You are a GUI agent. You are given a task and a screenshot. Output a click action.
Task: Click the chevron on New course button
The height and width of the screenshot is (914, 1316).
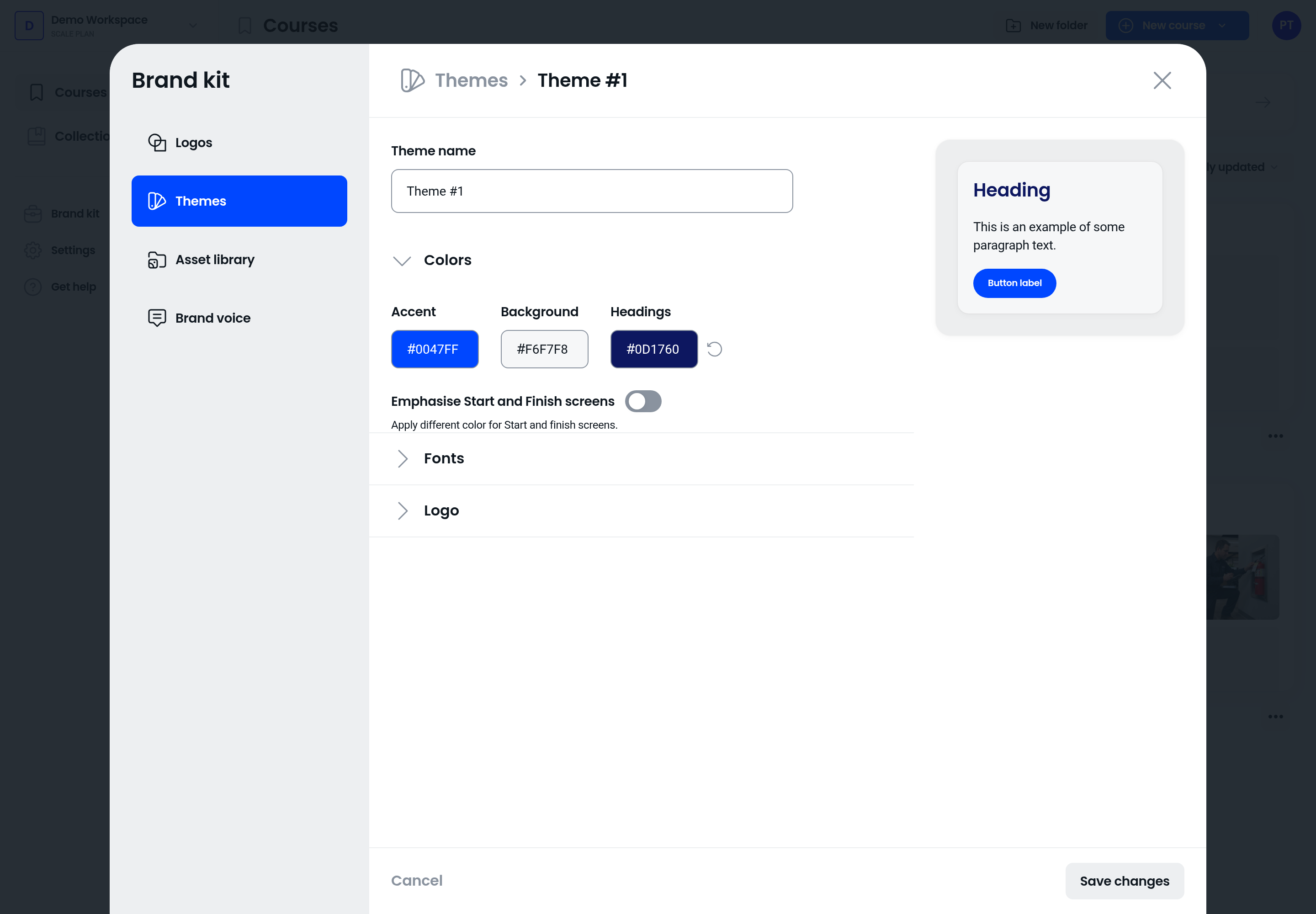click(1221, 26)
